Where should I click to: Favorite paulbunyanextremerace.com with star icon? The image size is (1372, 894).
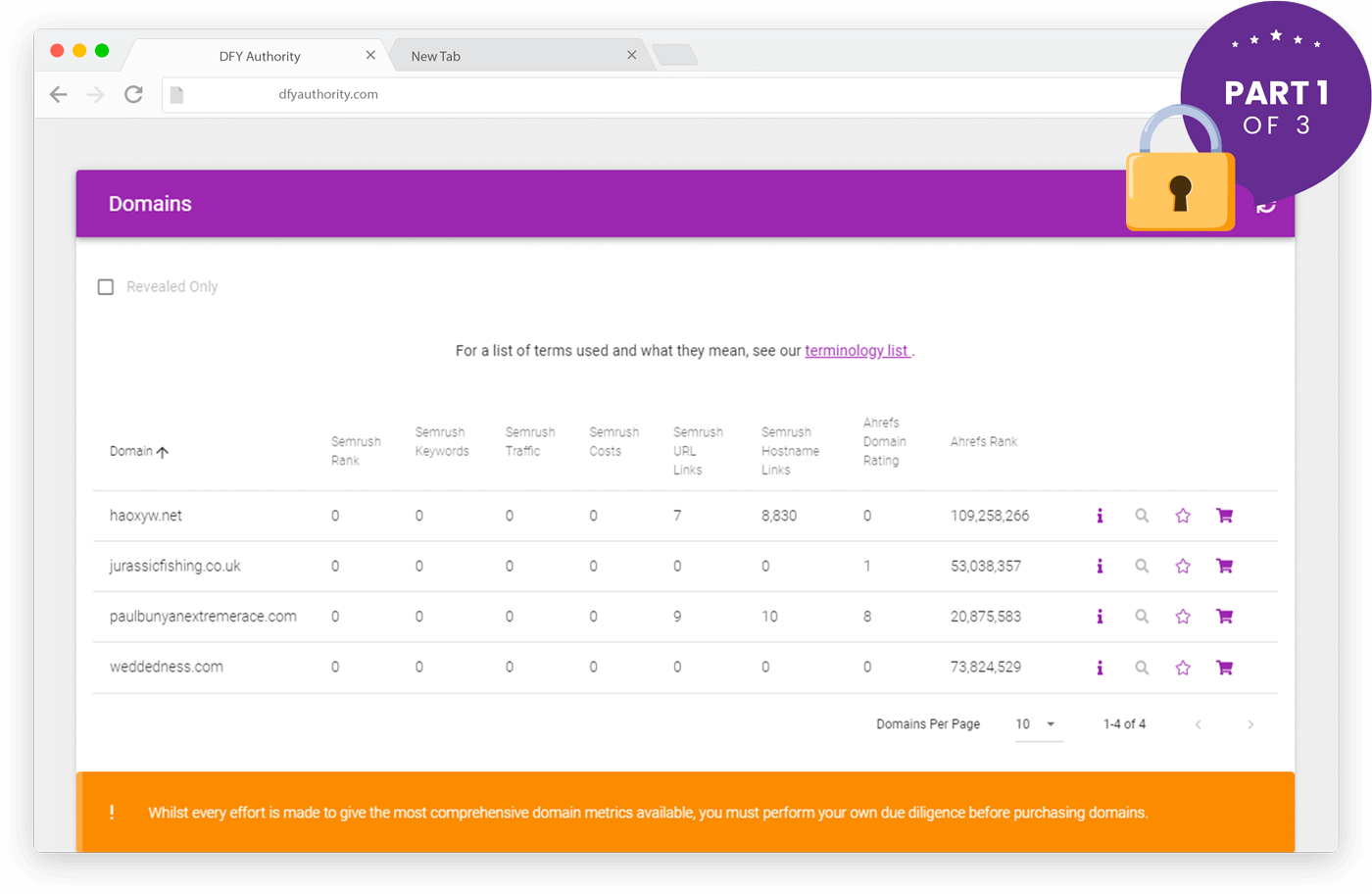pos(1183,617)
